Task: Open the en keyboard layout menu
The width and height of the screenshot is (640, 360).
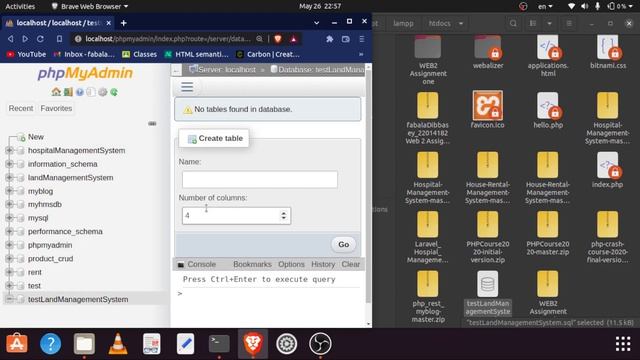Action: pyautogui.click(x=545, y=6)
